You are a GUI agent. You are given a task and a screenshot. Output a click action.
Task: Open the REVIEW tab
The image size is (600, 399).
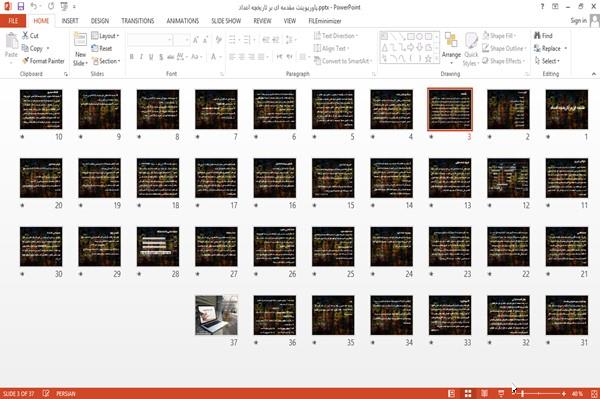point(262,21)
